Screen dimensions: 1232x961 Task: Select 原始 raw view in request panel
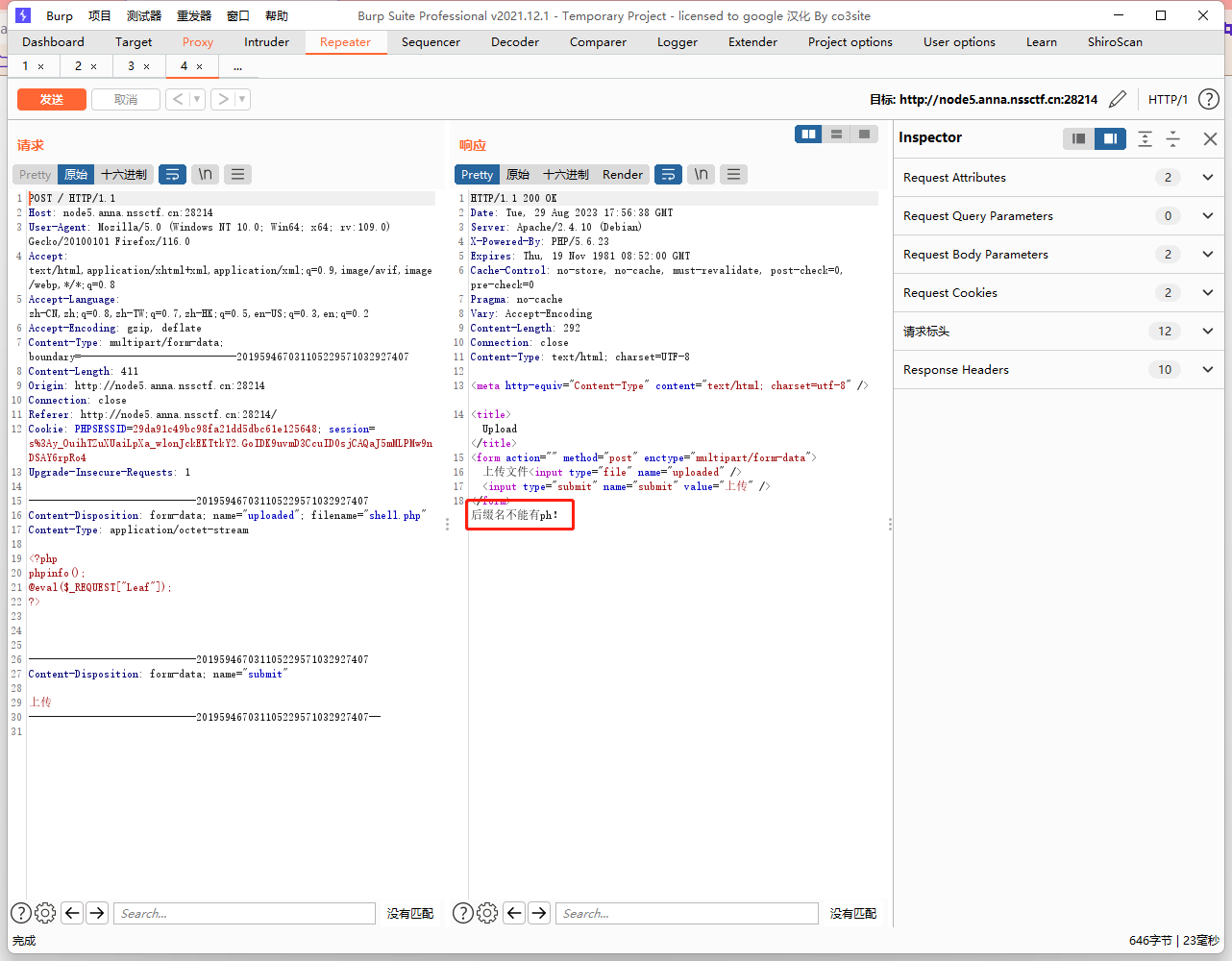pyautogui.click(x=76, y=174)
